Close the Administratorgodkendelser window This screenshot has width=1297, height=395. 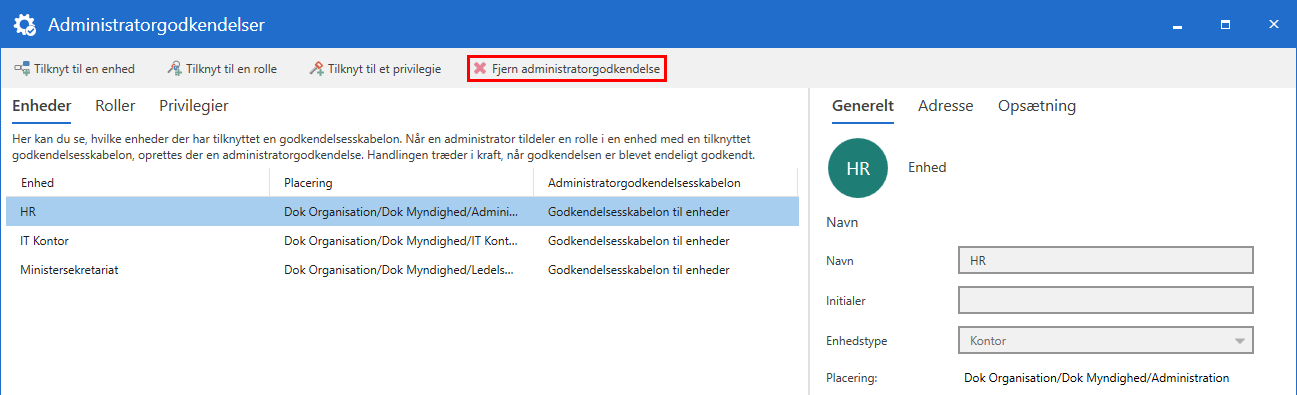[x=1273, y=24]
